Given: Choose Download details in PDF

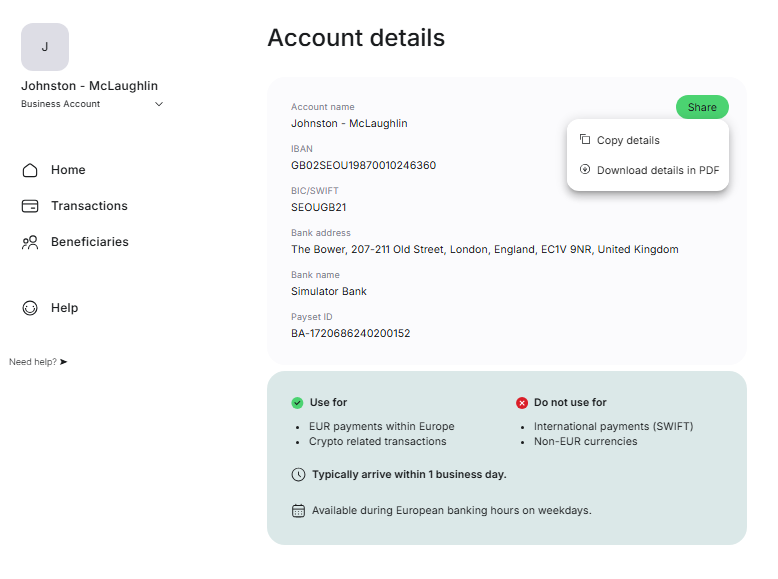Looking at the screenshot, I should tap(657, 170).
